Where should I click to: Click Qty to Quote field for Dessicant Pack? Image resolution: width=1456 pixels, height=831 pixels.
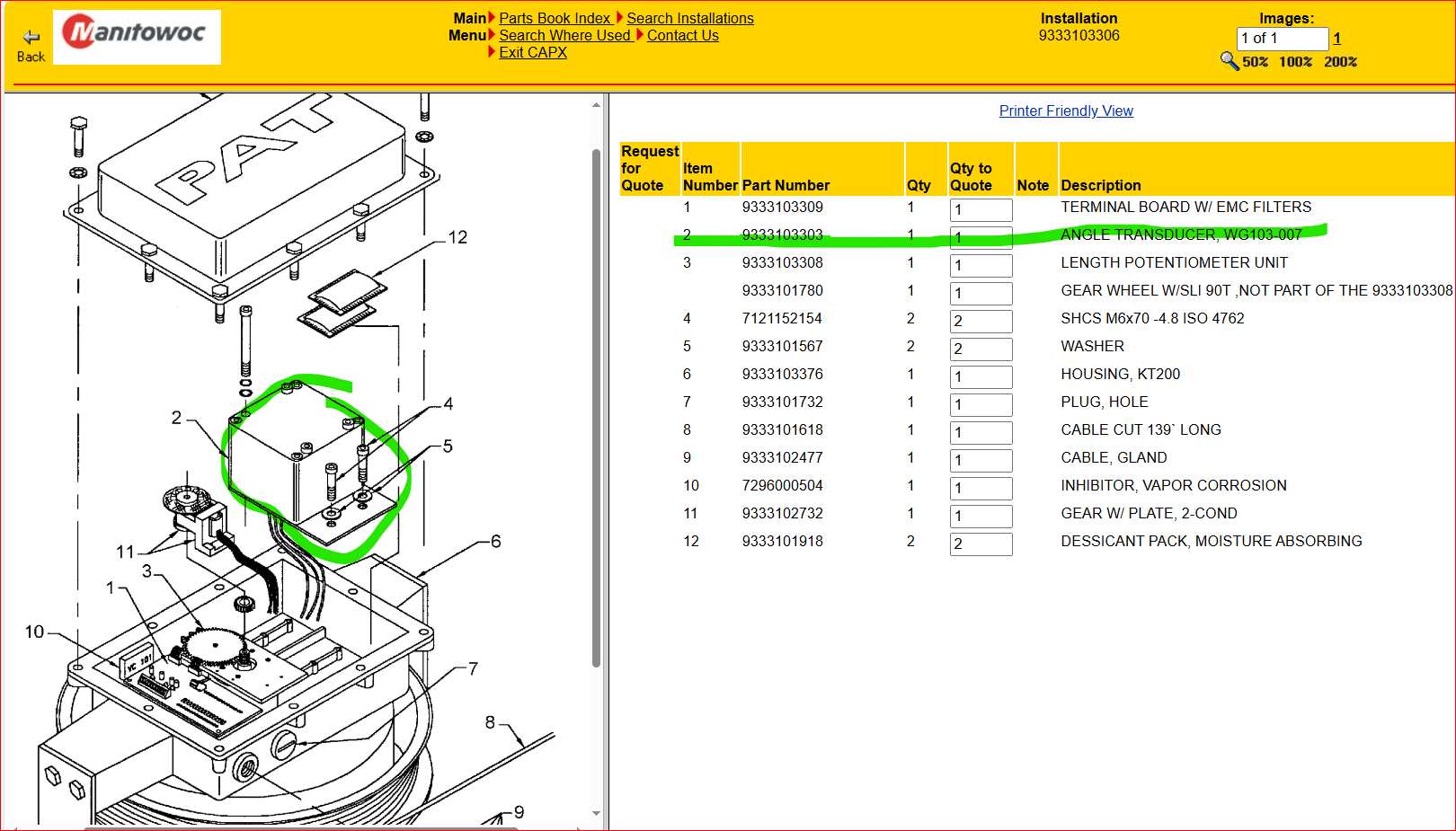pyautogui.click(x=981, y=544)
